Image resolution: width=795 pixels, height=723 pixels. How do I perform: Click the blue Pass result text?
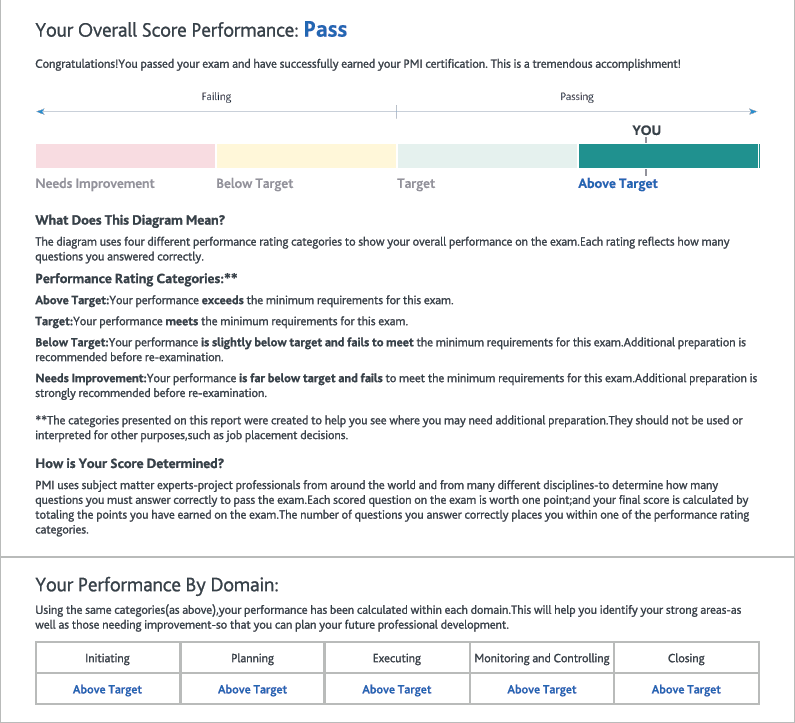[x=325, y=30]
